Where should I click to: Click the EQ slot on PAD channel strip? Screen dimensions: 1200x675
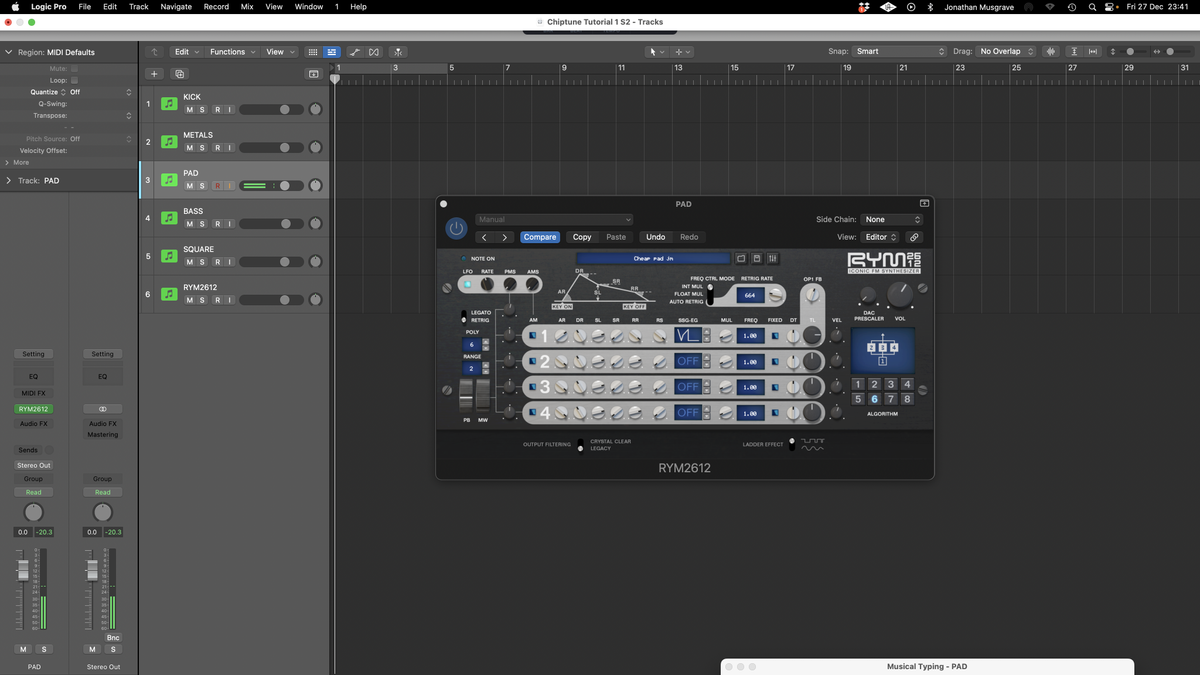pos(33,377)
